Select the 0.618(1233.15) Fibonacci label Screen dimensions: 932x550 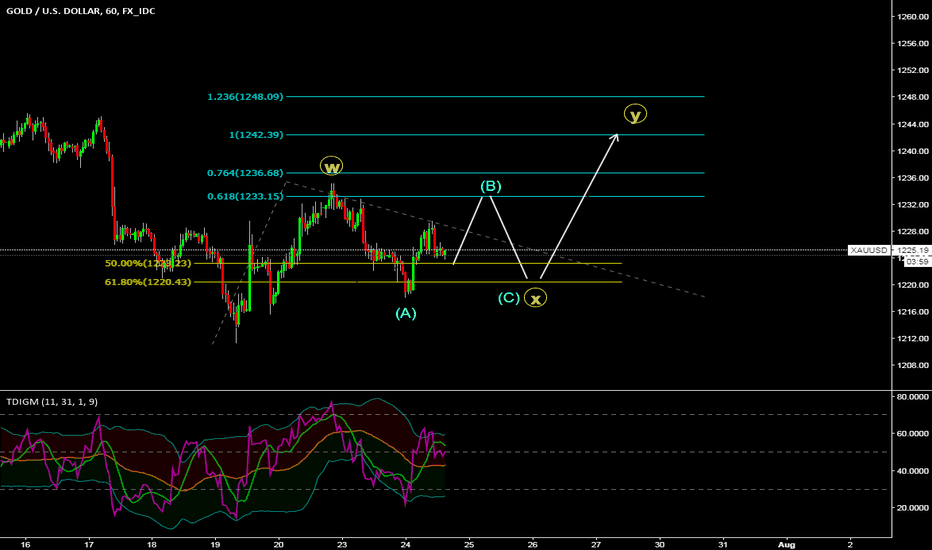point(245,196)
